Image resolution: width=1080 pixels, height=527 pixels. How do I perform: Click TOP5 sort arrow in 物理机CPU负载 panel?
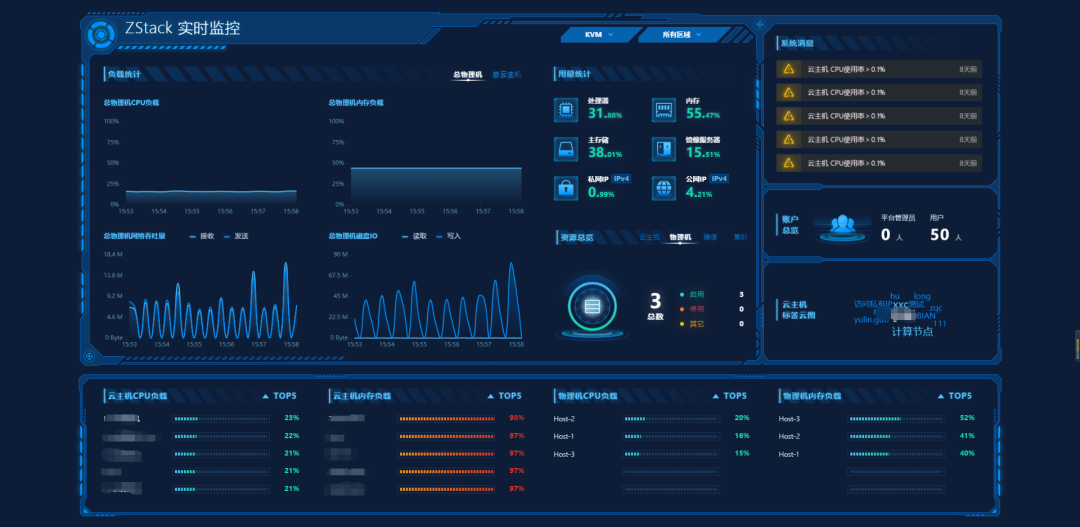[x=716, y=396]
